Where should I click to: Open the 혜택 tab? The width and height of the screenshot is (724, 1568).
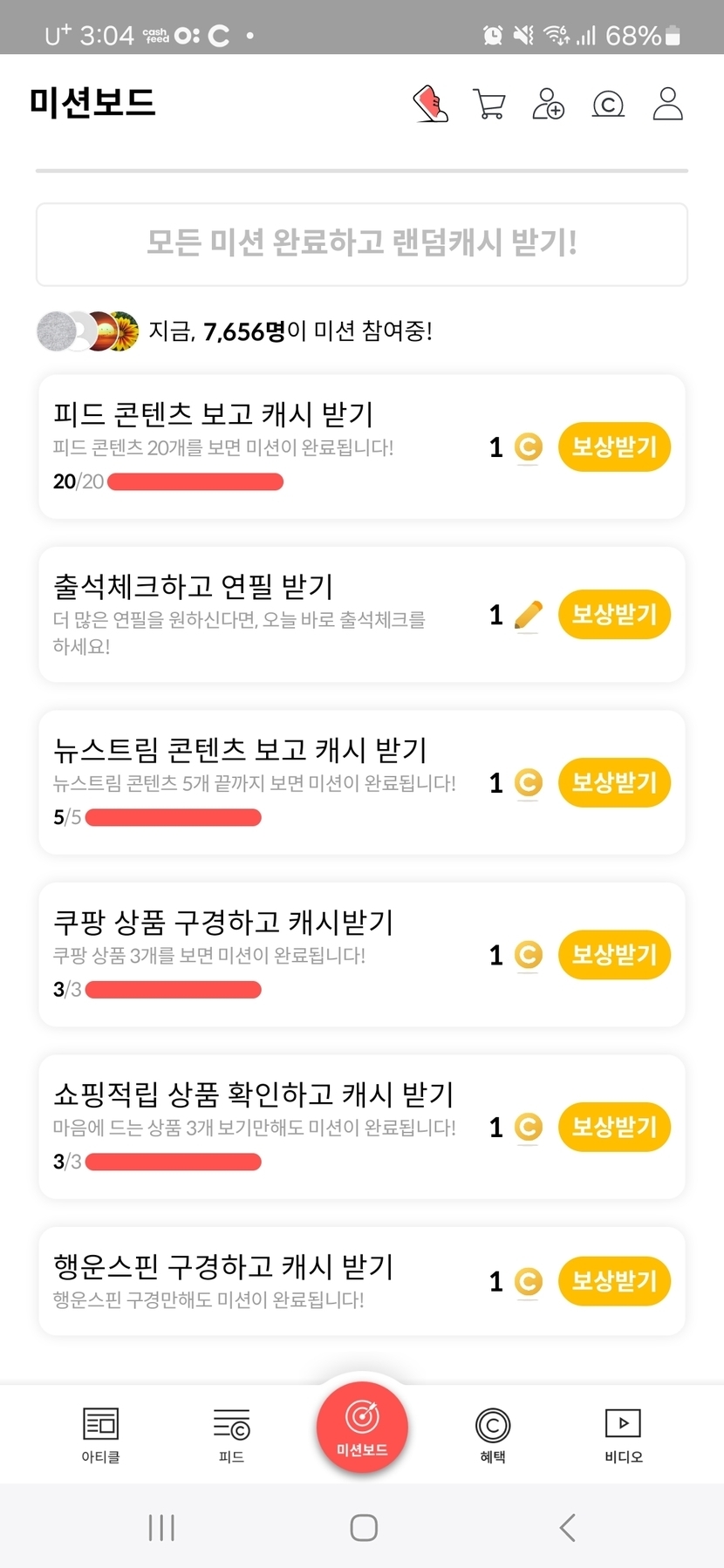pos(493,1435)
